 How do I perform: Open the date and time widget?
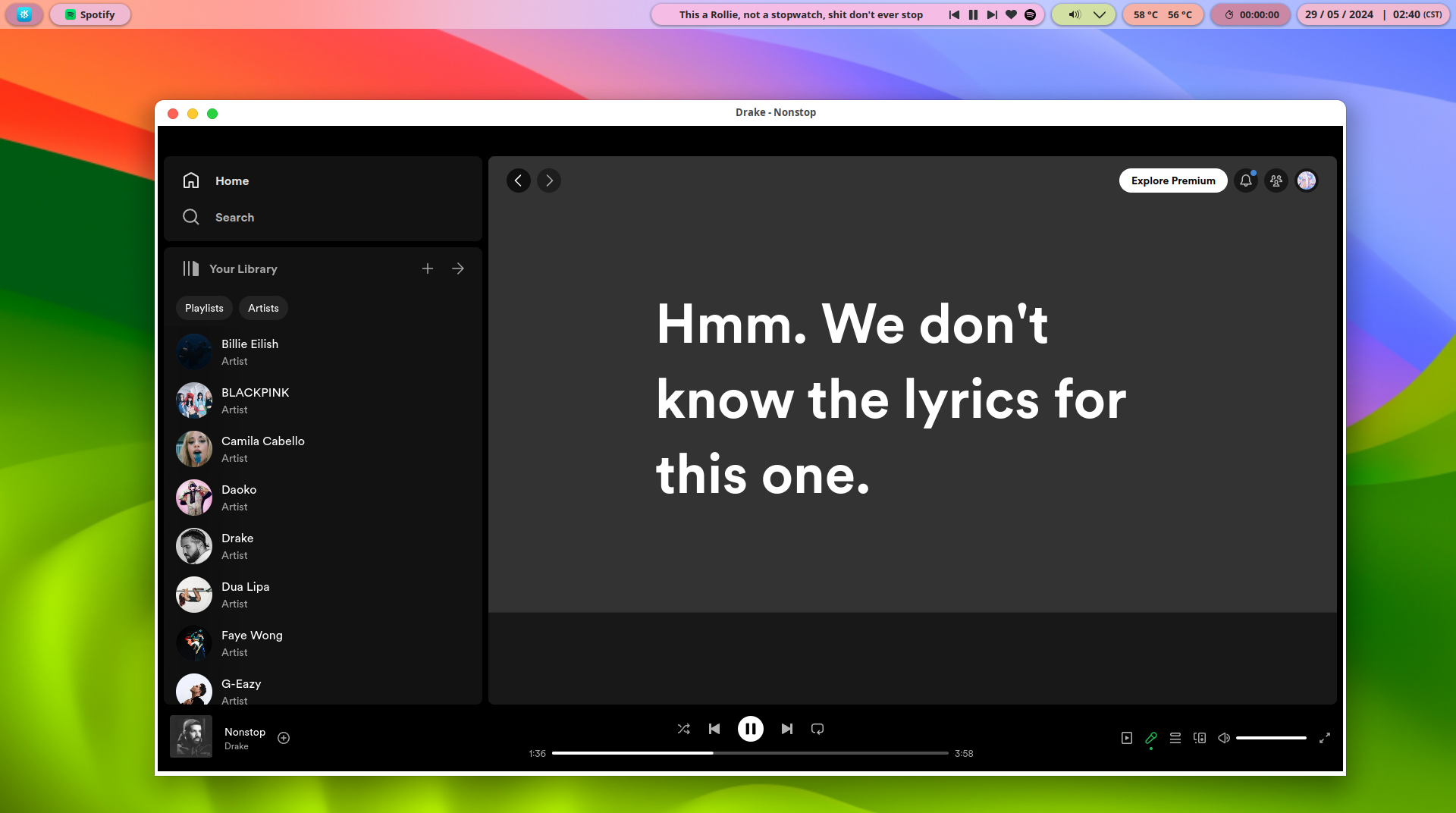pos(1373,14)
